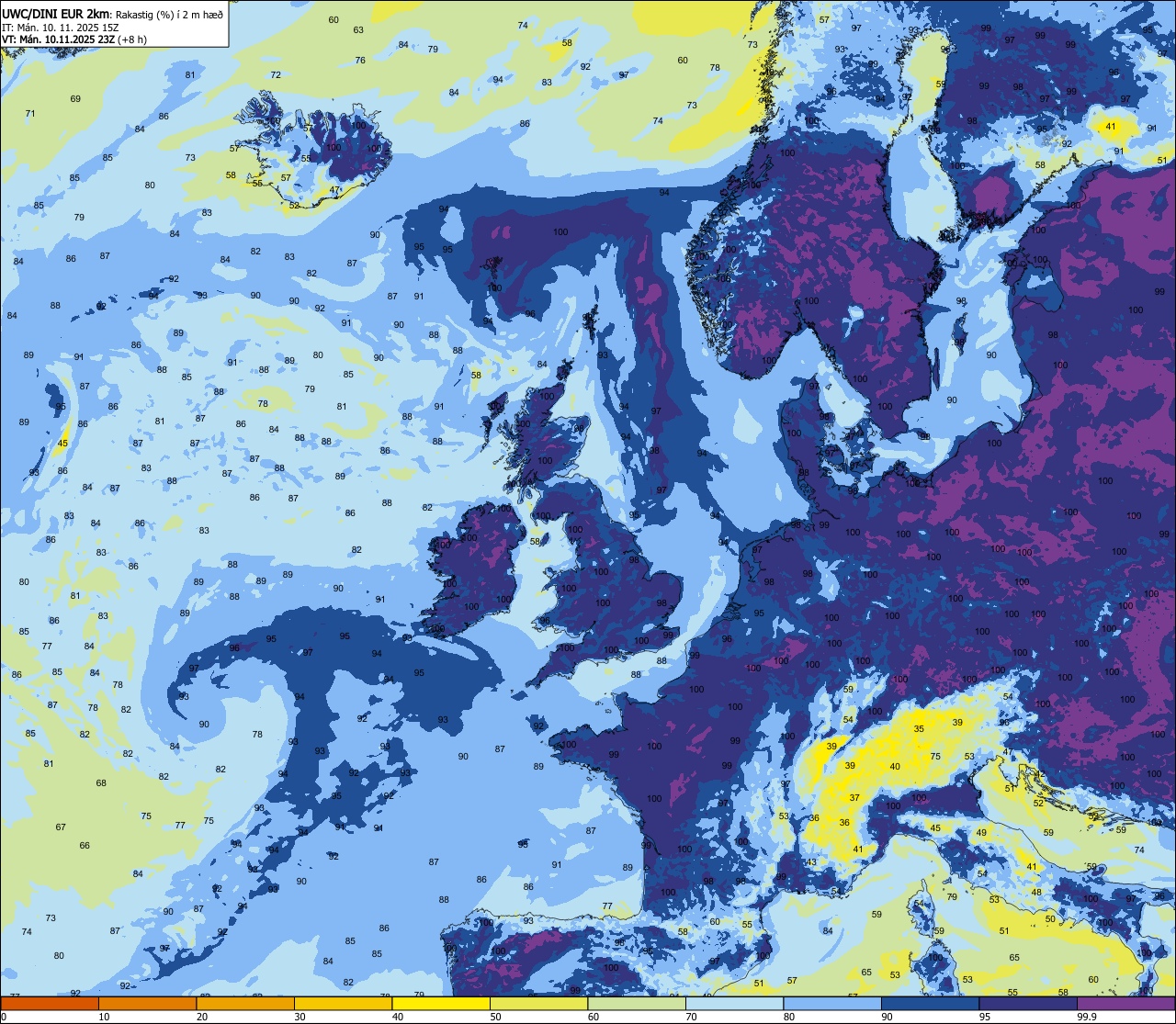Viewport: 1176px width, 1024px height.
Task: Click the "50" legend scale label
Action: pos(495,1016)
